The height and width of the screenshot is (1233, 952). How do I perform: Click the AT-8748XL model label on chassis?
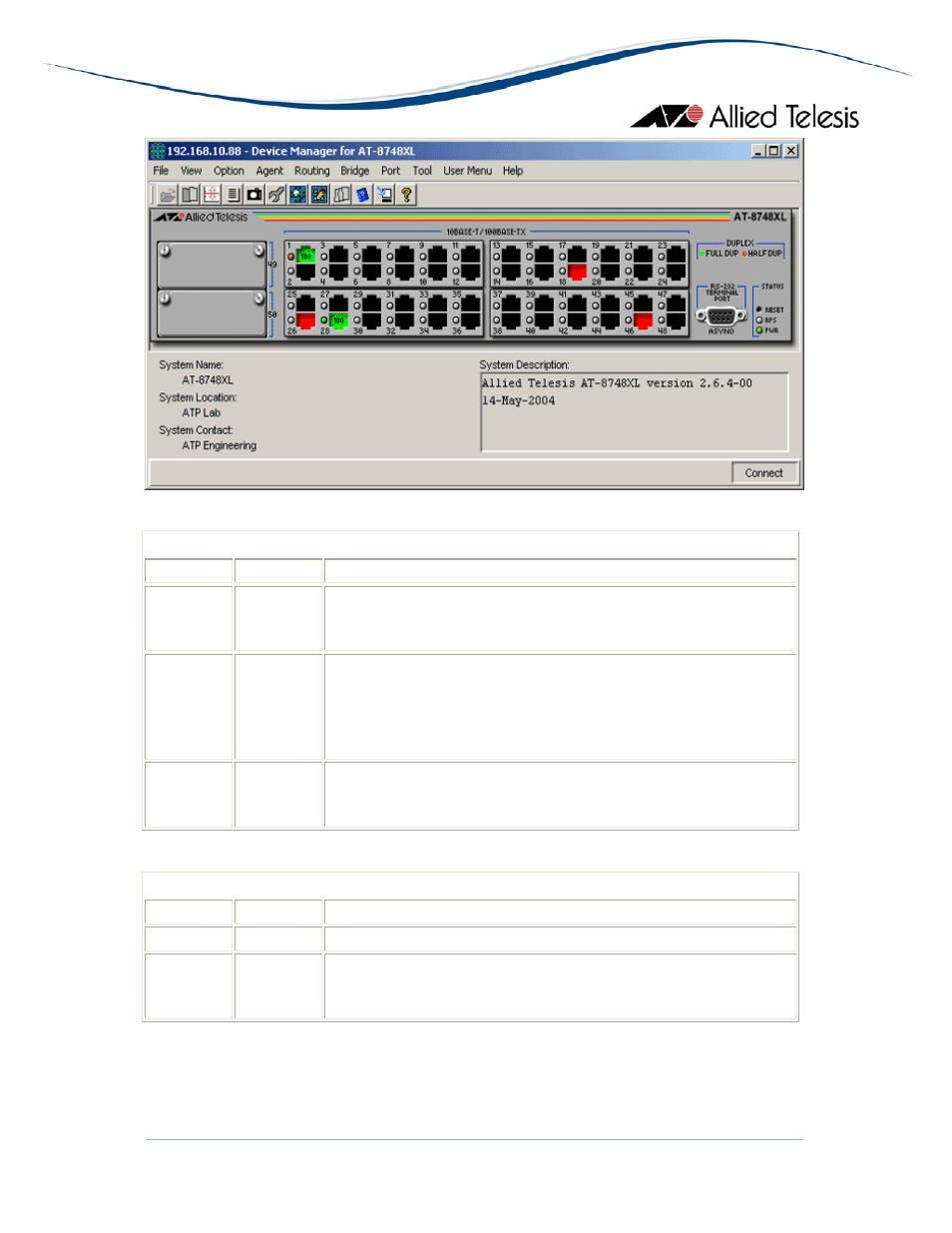760,217
